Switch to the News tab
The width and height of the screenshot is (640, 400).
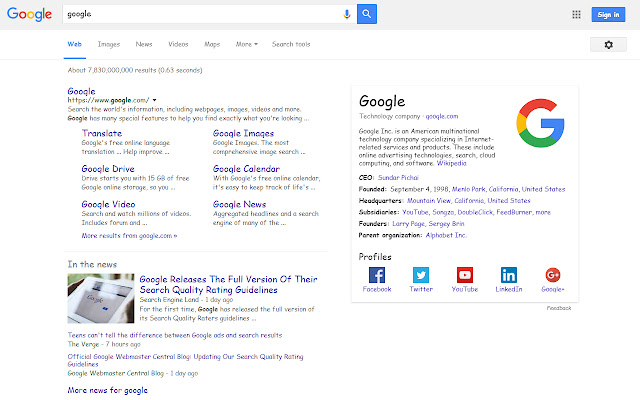click(x=144, y=44)
